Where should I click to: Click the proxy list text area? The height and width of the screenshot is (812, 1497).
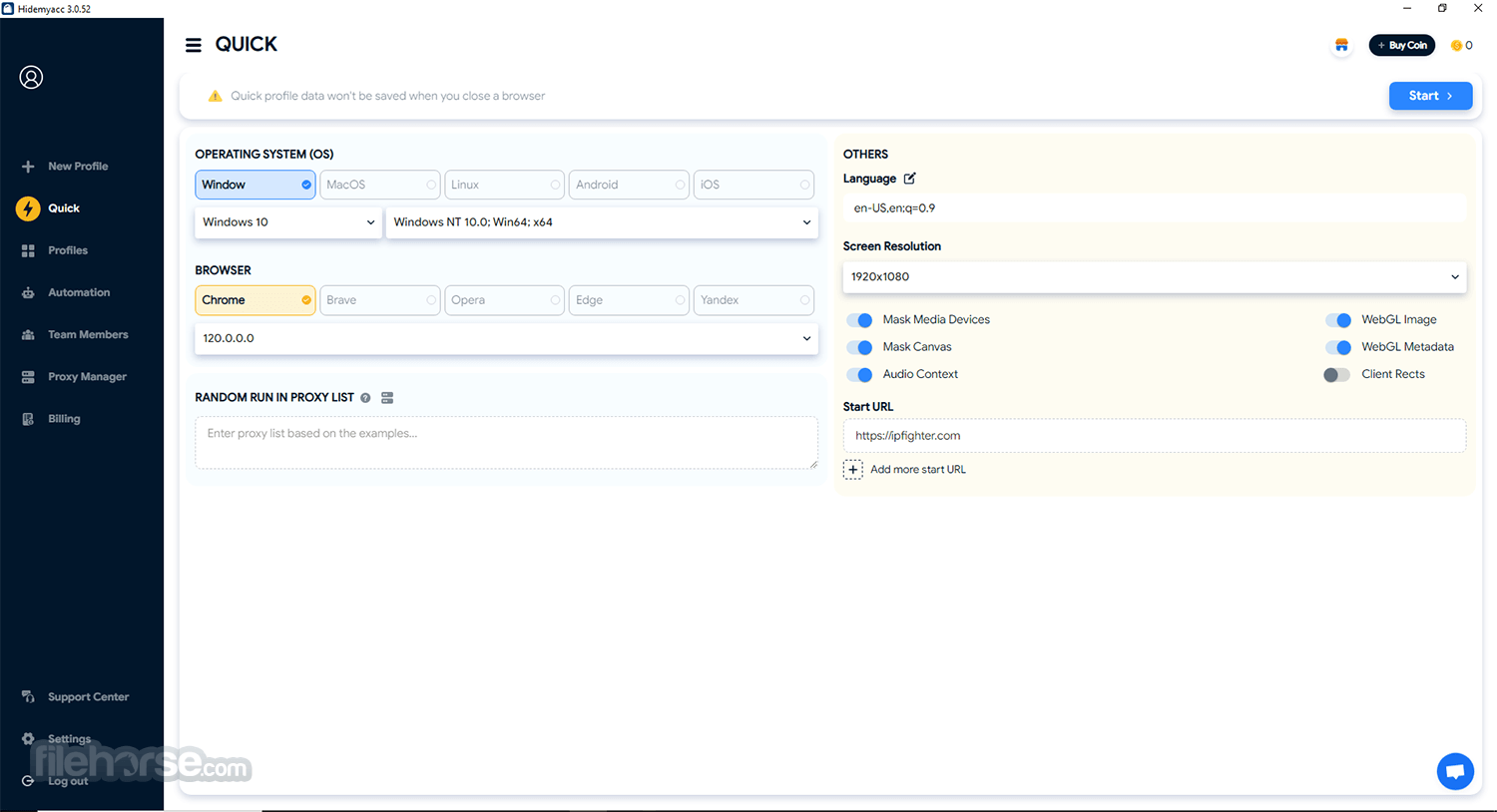pos(507,443)
